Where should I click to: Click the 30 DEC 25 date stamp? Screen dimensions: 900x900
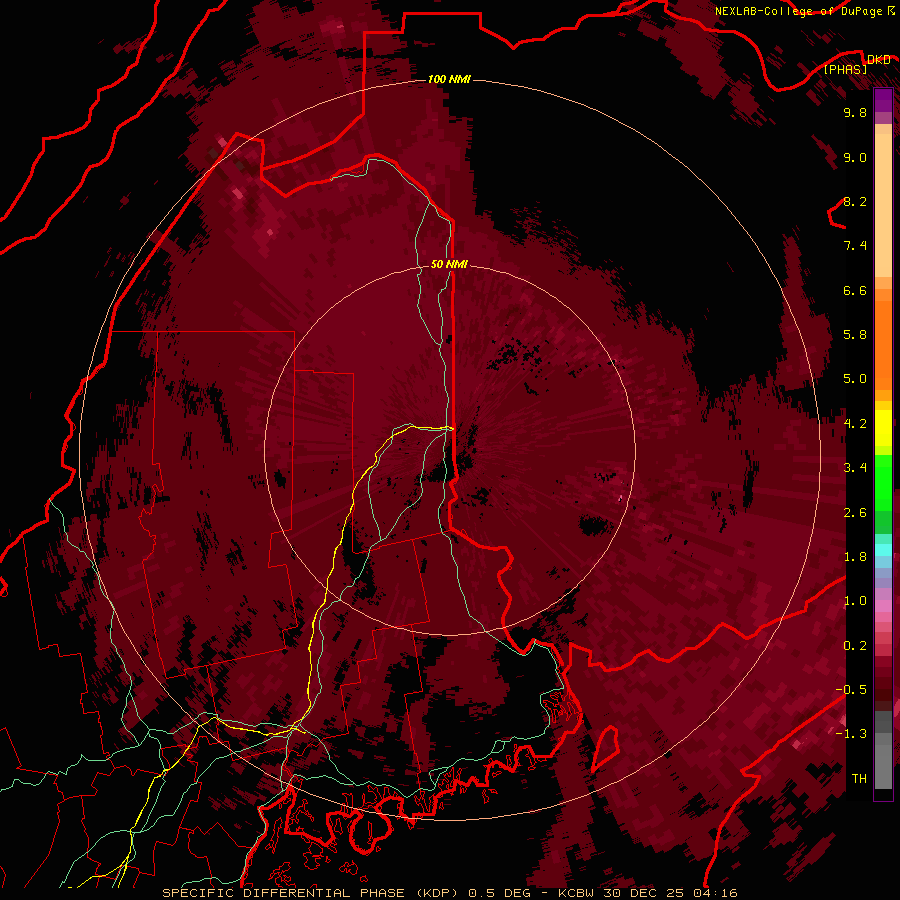pos(642,893)
